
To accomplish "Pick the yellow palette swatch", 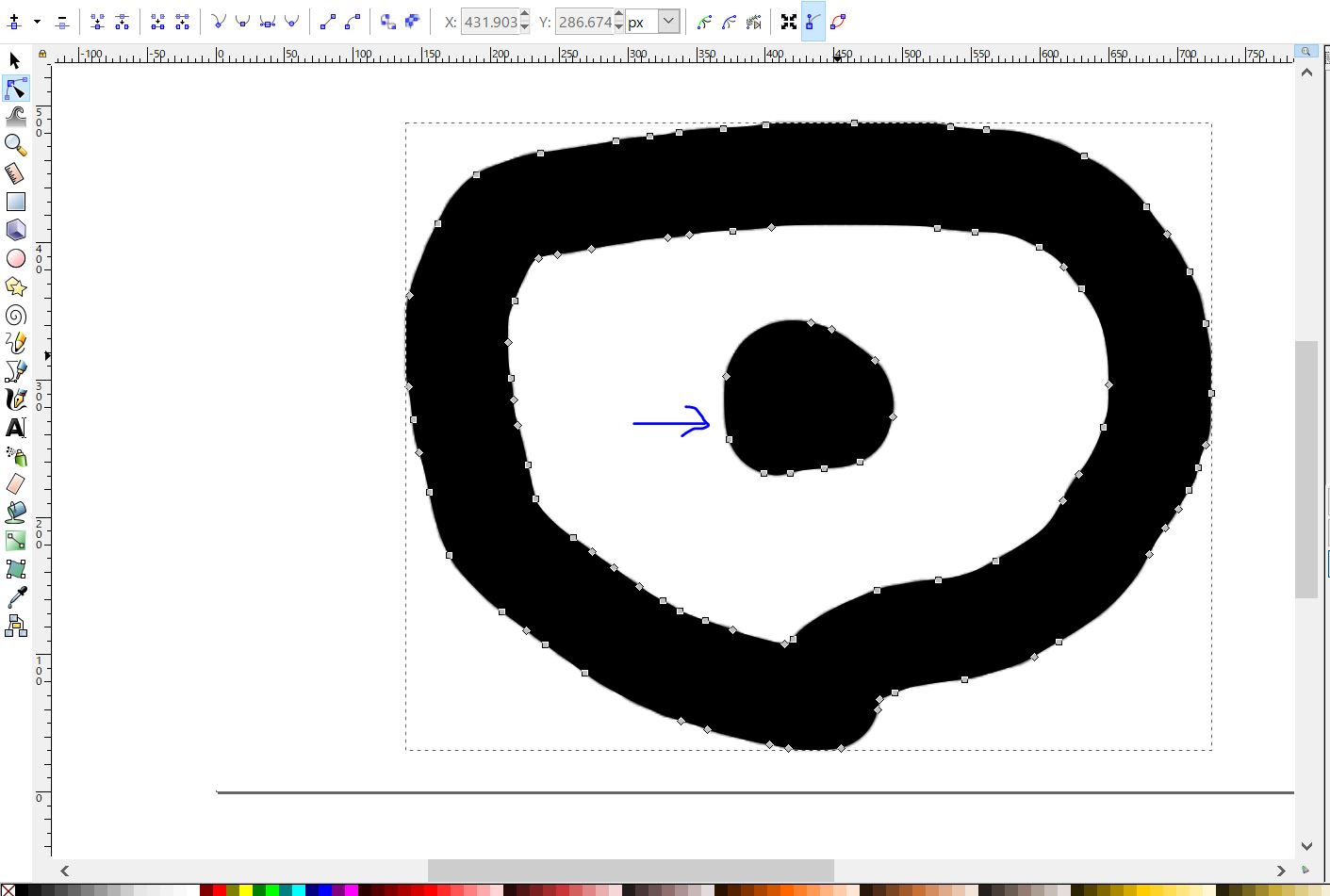I will point(246,890).
